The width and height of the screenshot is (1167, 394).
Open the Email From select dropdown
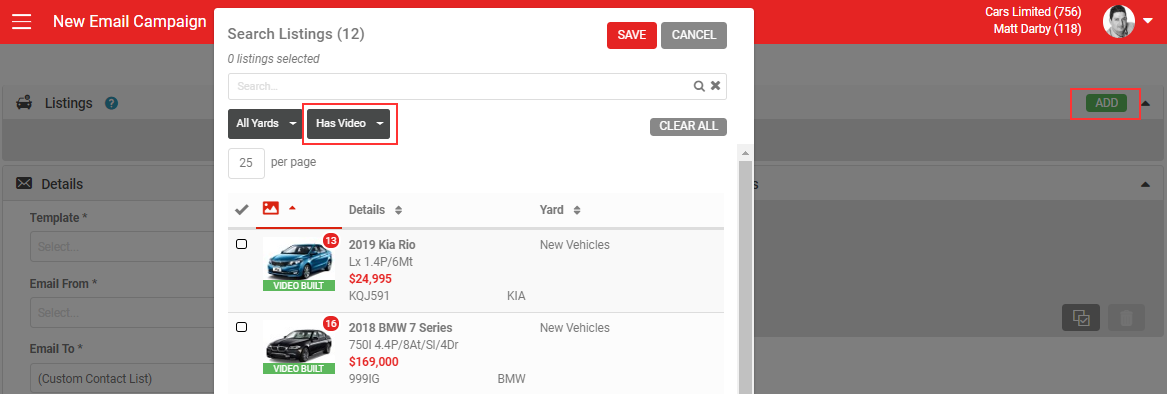pos(122,312)
